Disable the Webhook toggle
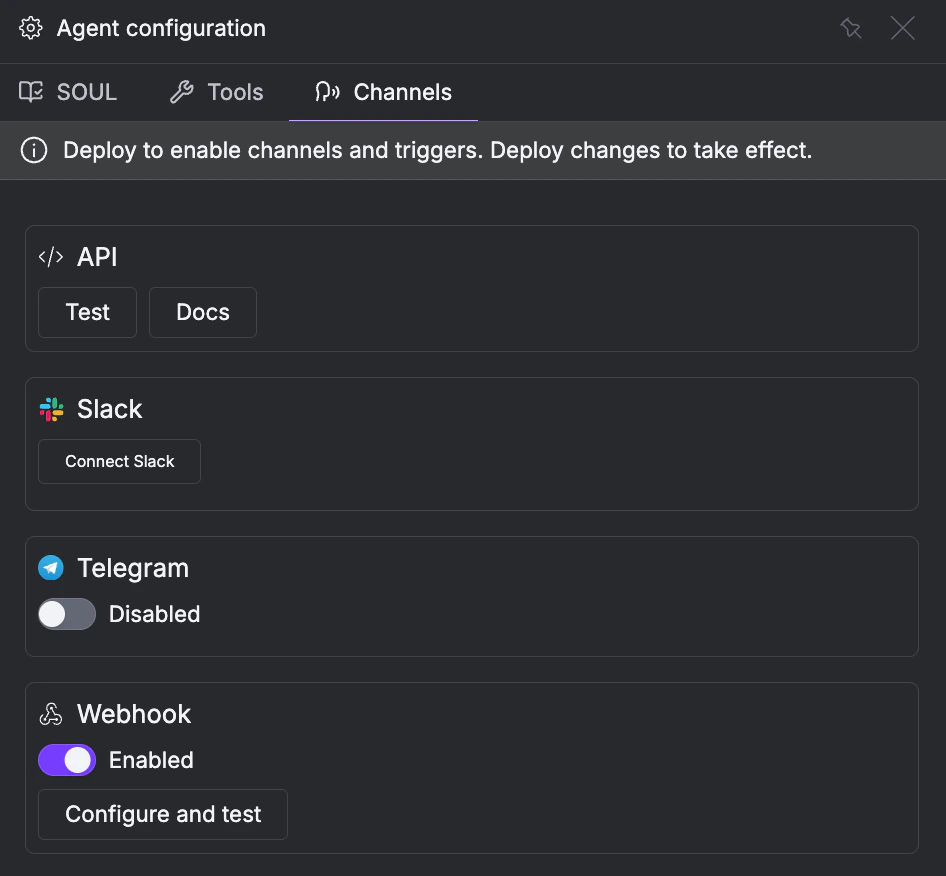 (66, 760)
